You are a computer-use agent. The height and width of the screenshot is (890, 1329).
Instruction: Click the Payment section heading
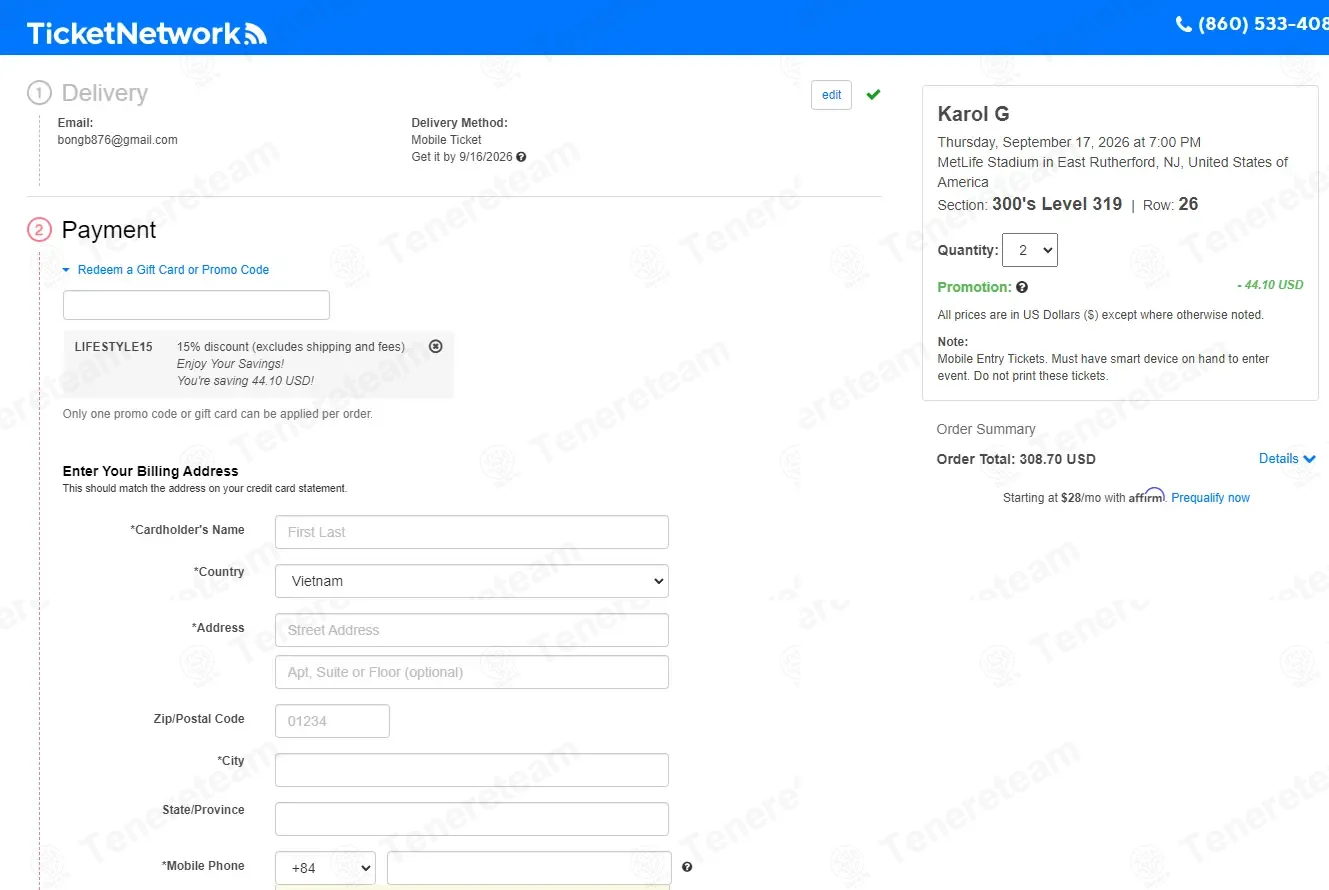pos(109,230)
